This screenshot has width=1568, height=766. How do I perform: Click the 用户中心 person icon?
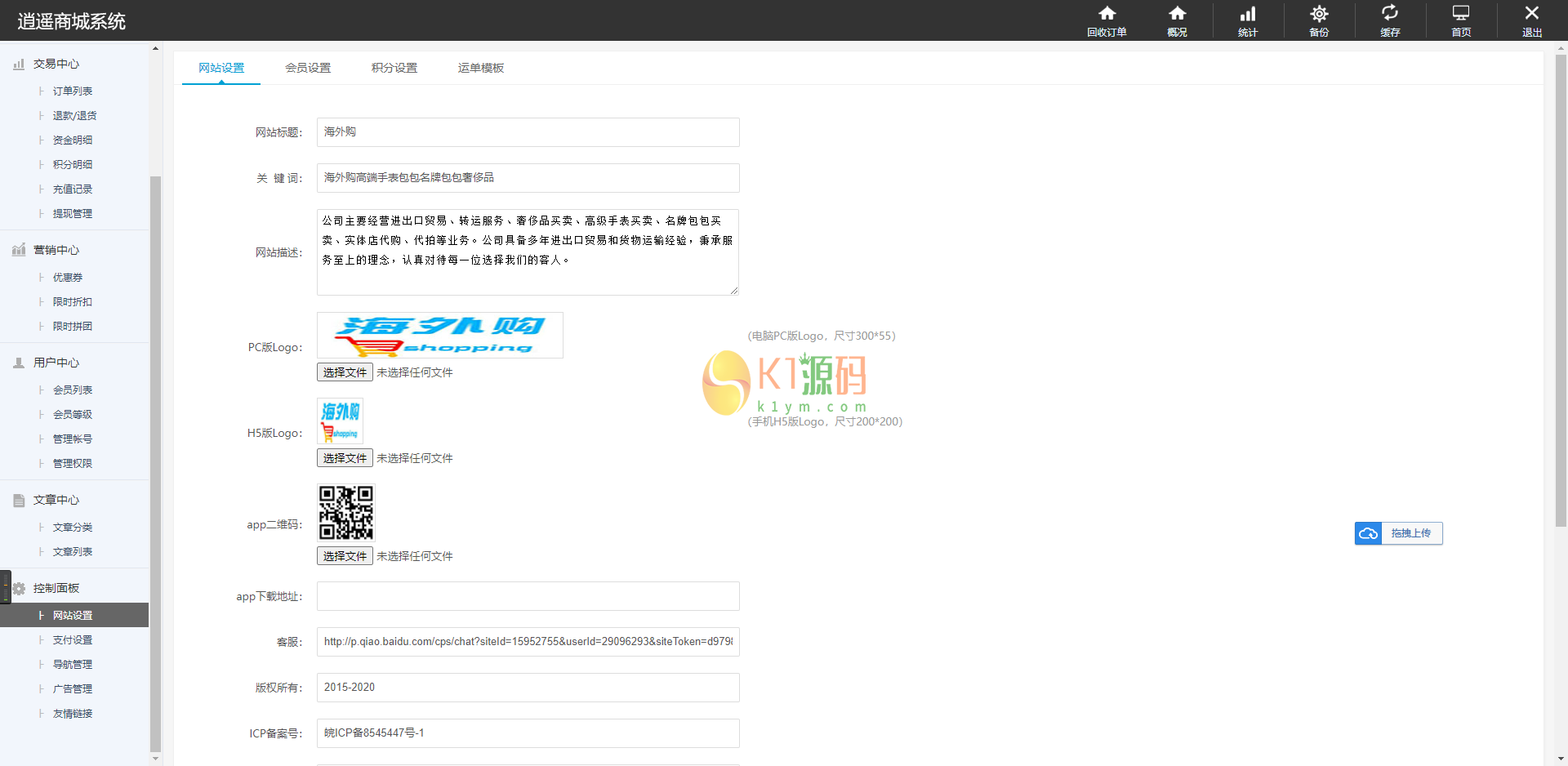[x=19, y=363]
